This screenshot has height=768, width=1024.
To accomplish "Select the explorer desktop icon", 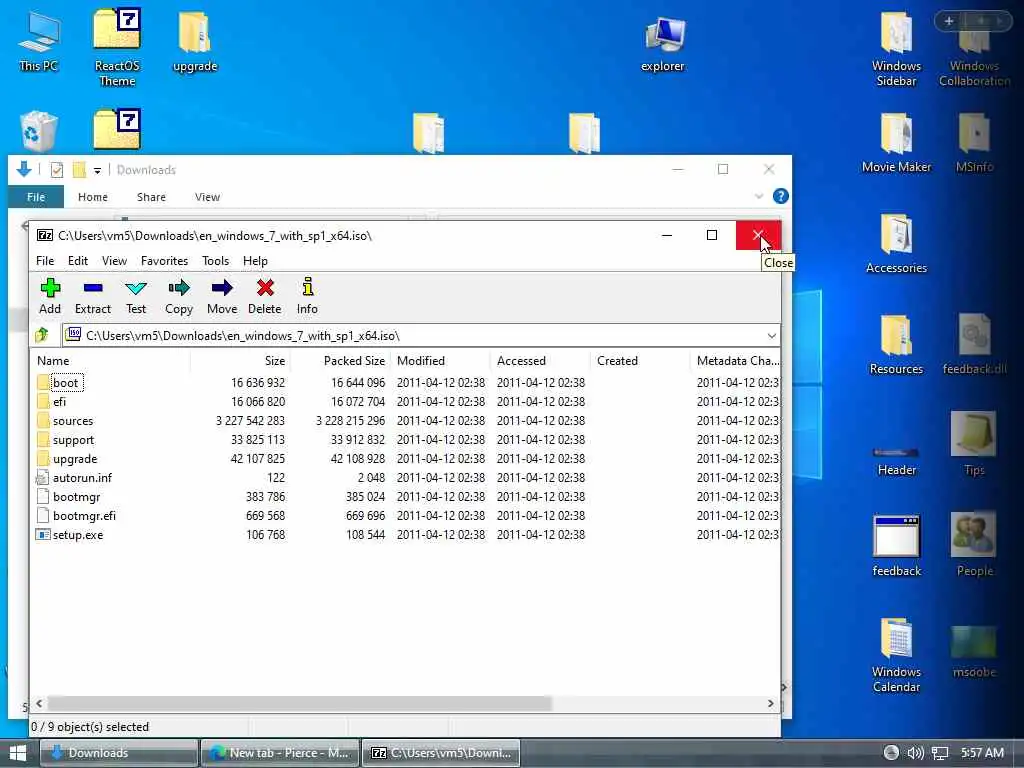I will click(663, 44).
